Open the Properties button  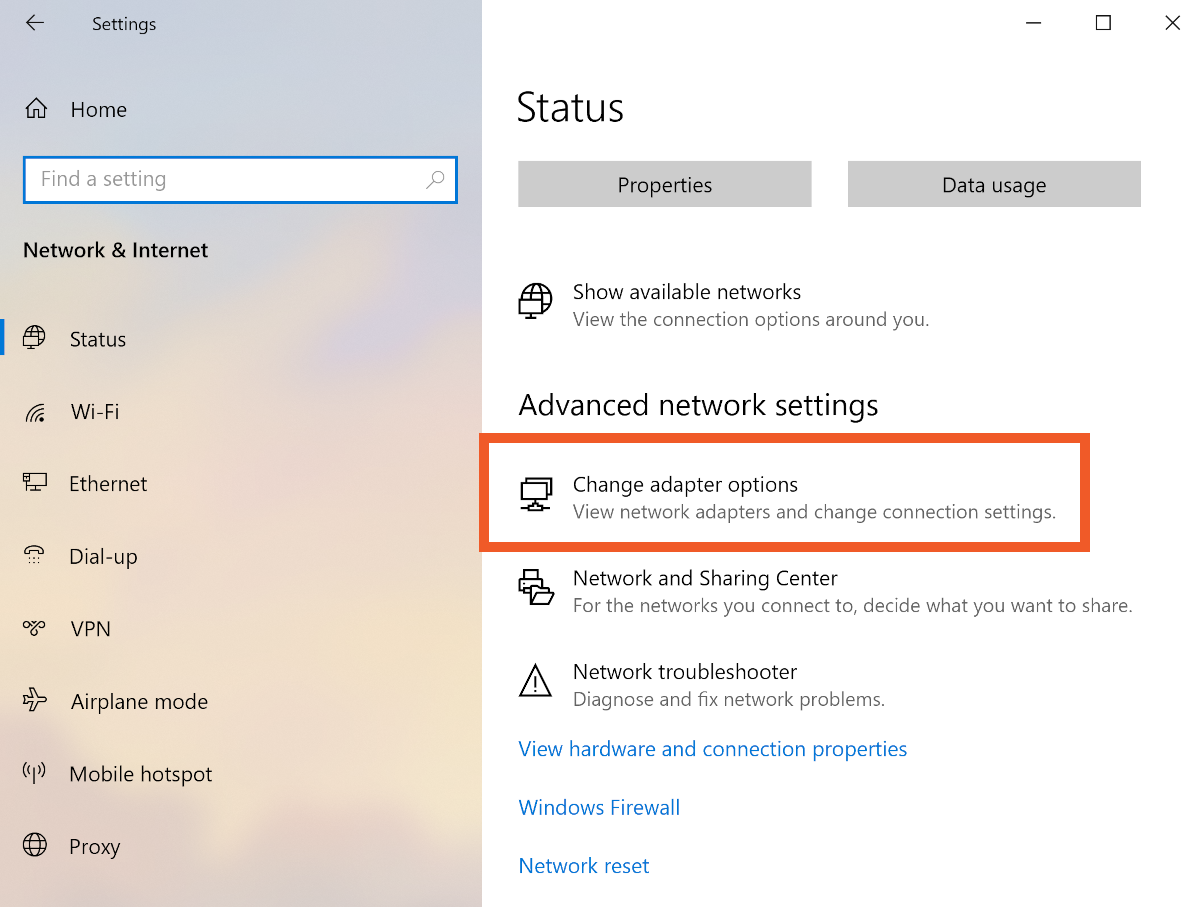pos(665,185)
